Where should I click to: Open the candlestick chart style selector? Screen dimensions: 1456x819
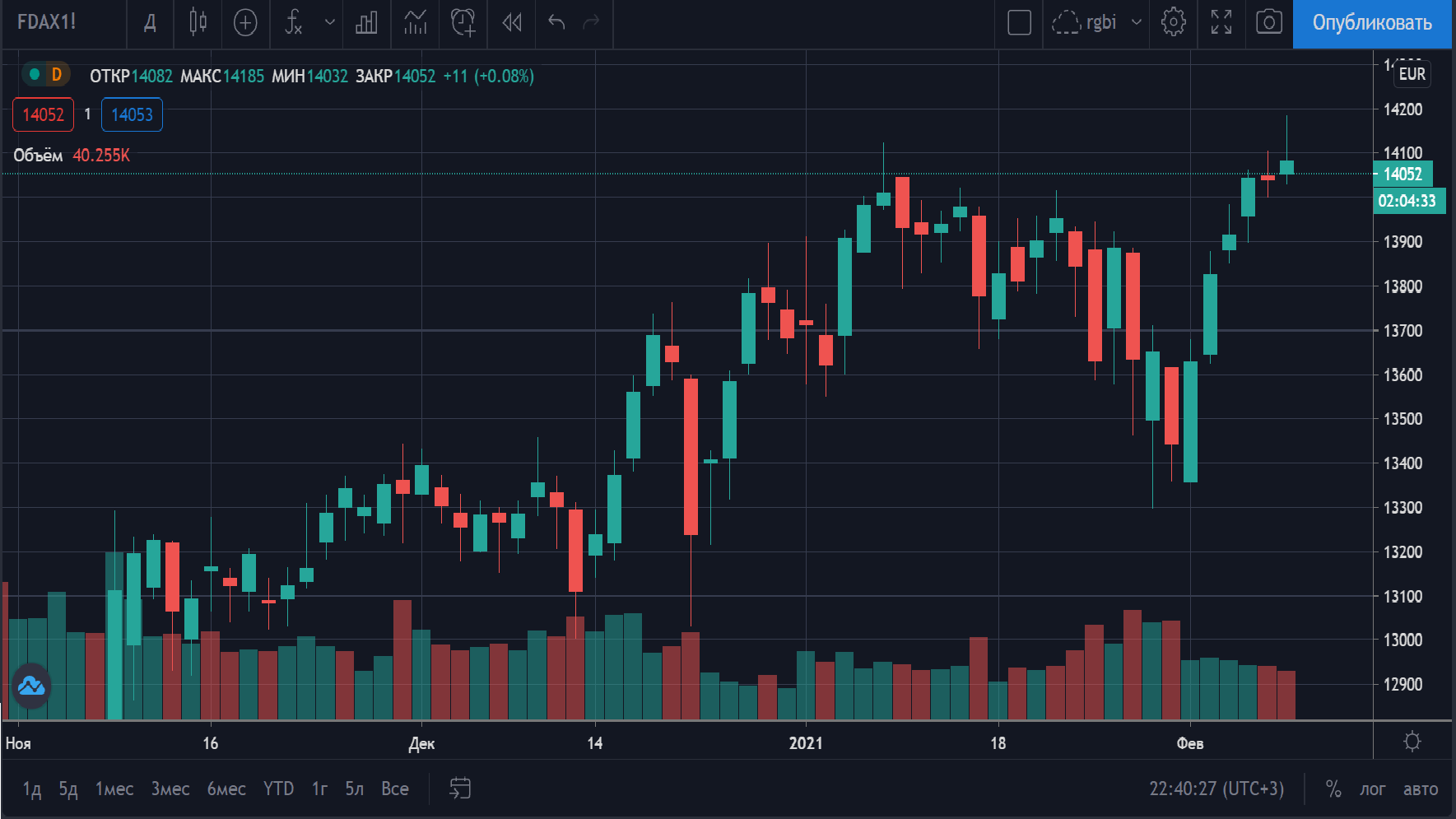198,22
